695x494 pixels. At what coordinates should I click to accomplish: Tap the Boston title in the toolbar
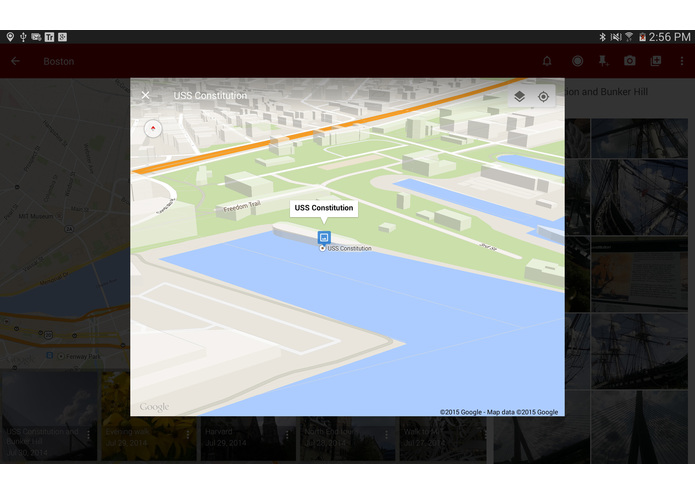click(x=59, y=61)
